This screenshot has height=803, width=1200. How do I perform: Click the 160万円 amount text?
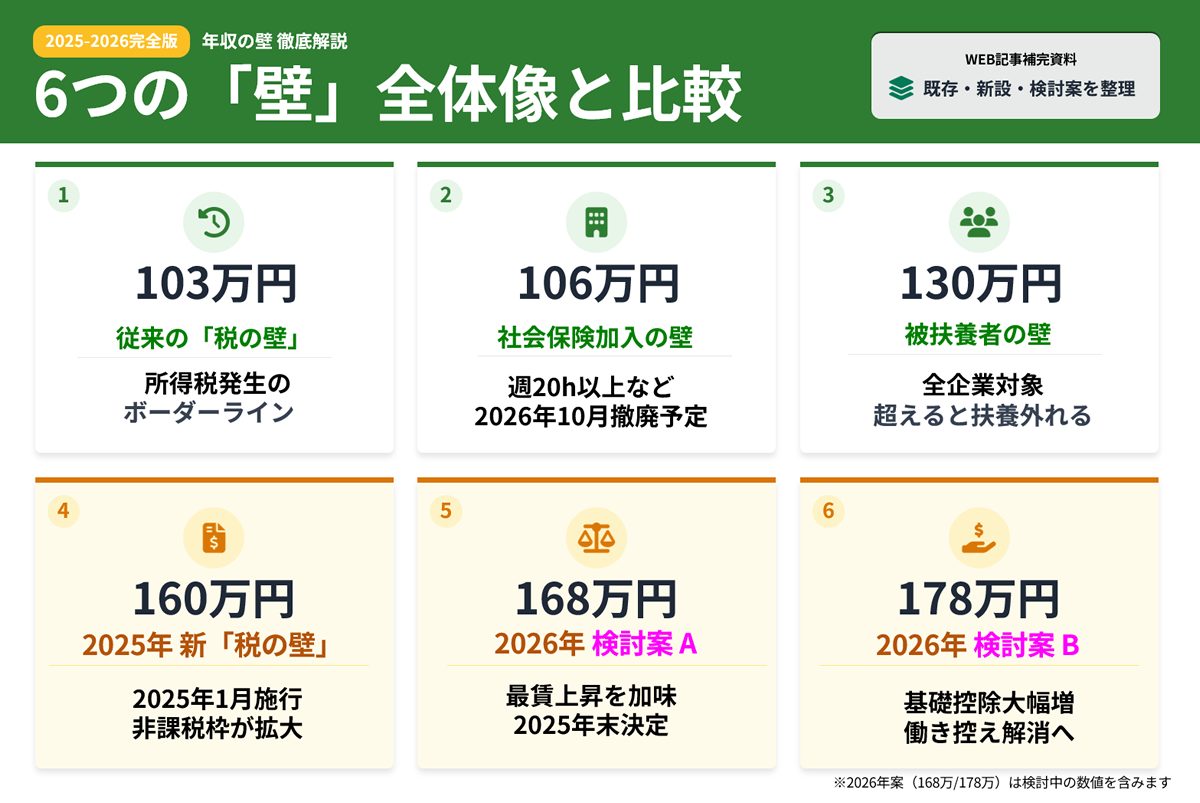tap(214, 599)
